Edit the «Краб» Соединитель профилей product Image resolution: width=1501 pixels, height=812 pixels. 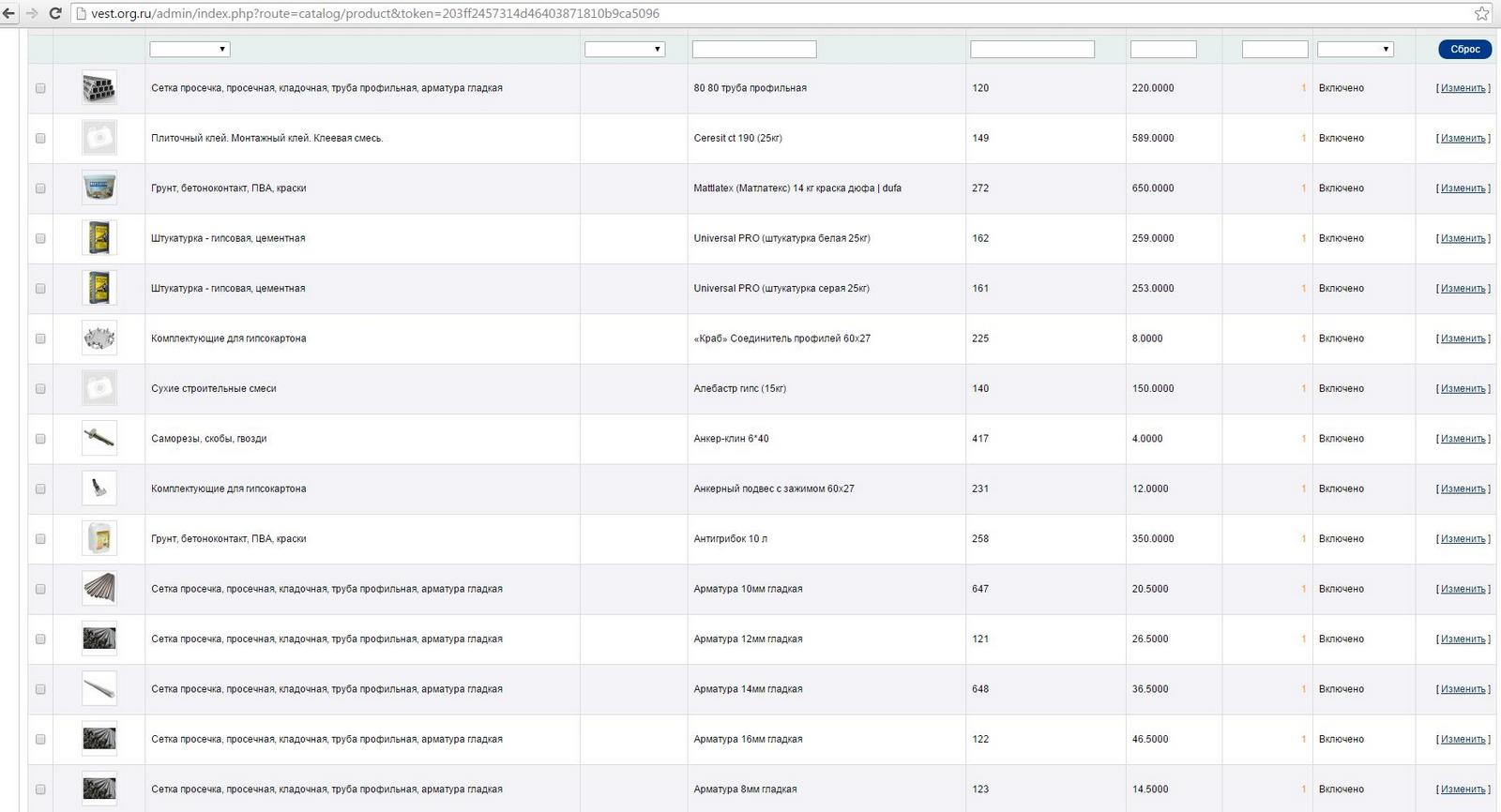point(1463,338)
